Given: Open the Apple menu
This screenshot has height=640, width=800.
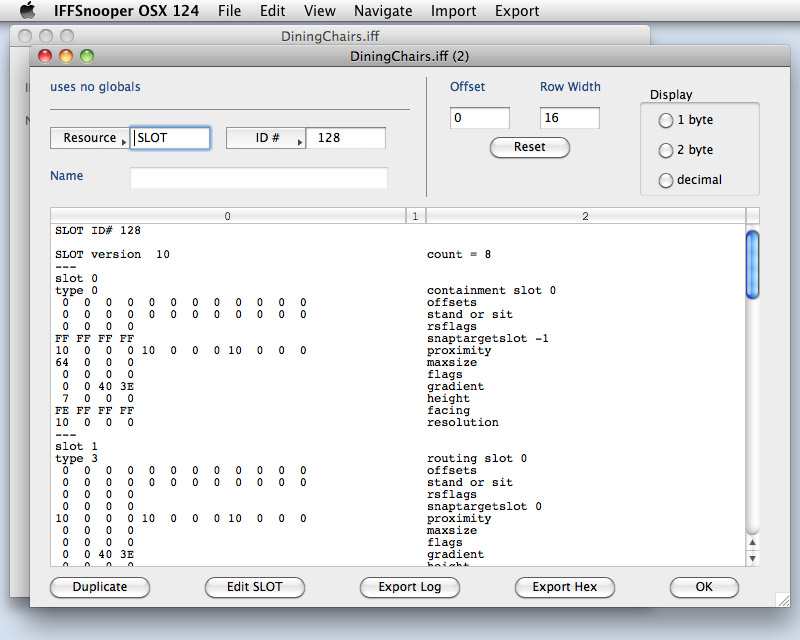Looking at the screenshot, I should (x=27, y=12).
